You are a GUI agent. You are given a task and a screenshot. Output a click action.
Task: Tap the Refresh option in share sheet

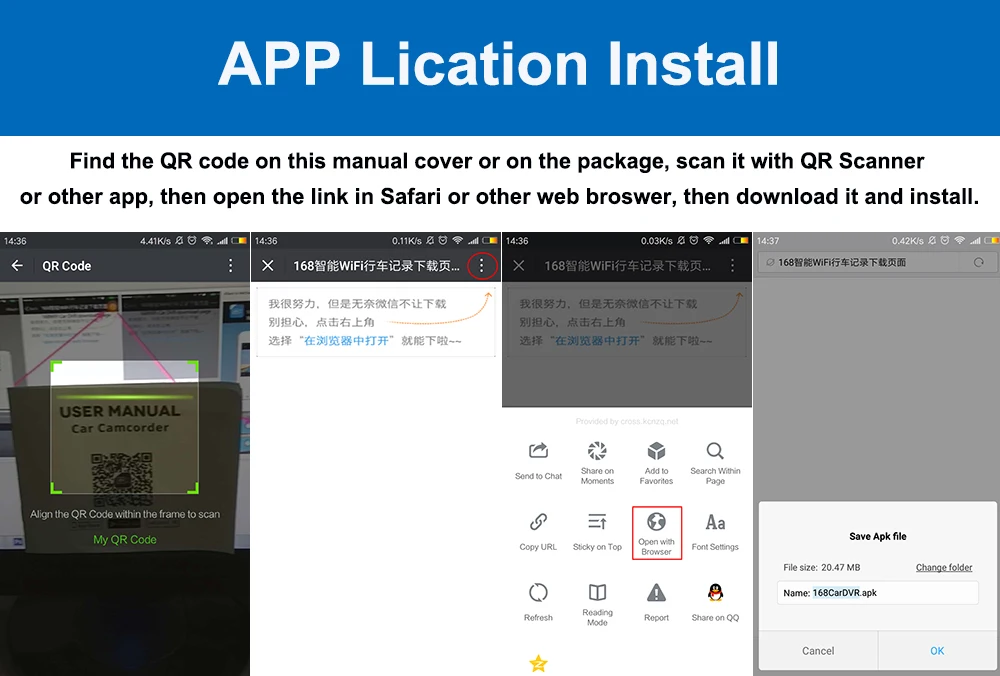point(538,602)
